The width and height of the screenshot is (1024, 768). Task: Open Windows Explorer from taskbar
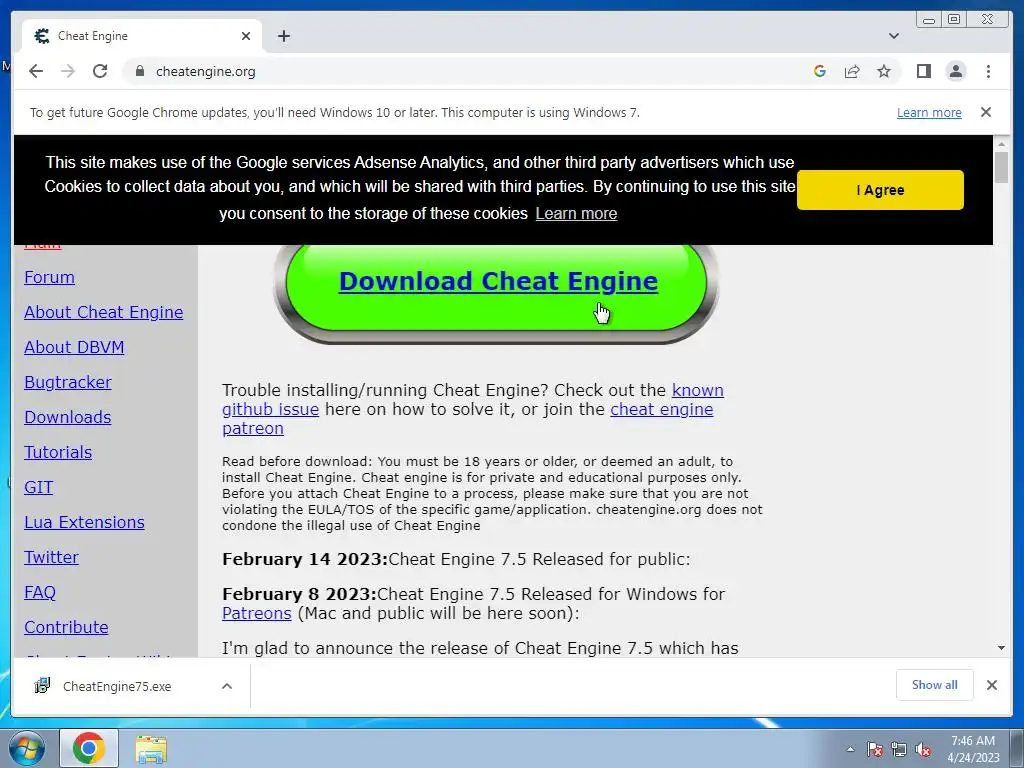pyautogui.click(x=151, y=749)
